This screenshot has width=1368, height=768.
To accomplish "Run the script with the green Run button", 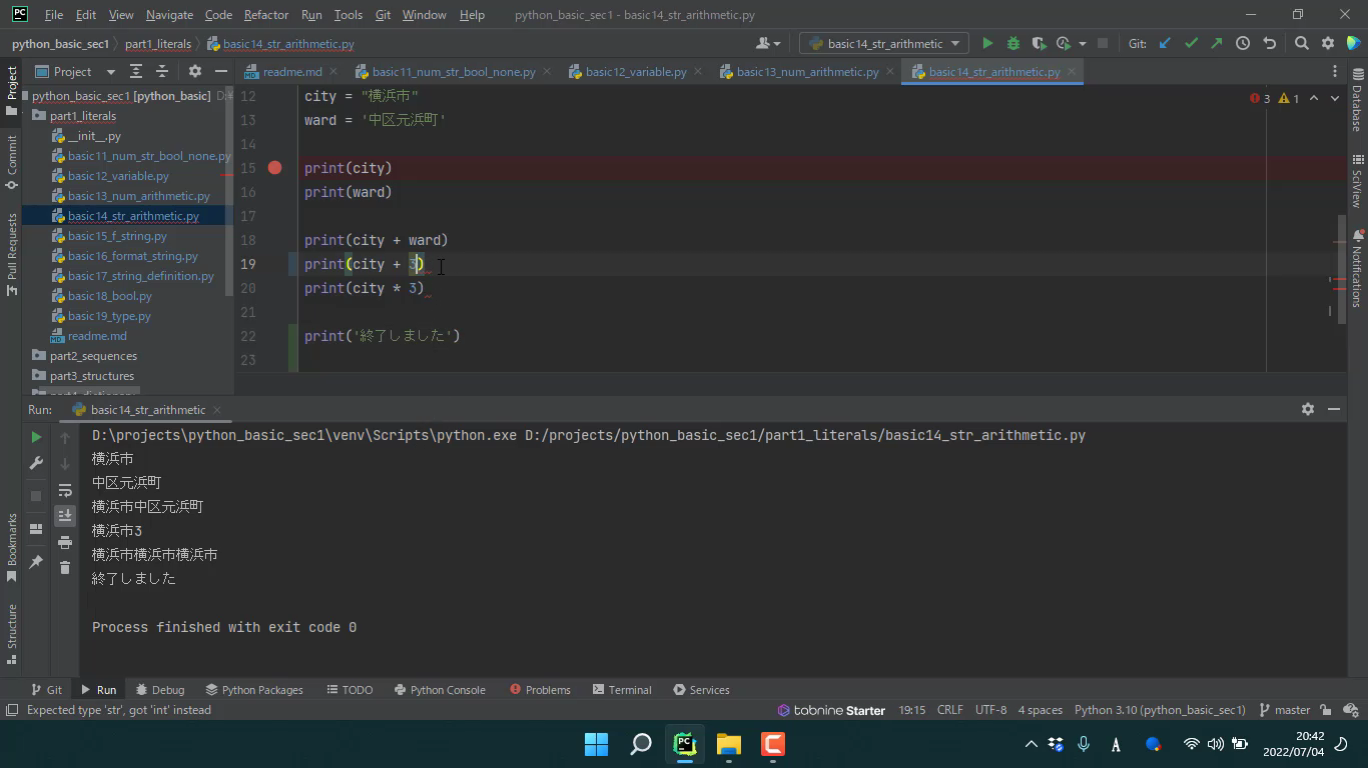I will 987,43.
